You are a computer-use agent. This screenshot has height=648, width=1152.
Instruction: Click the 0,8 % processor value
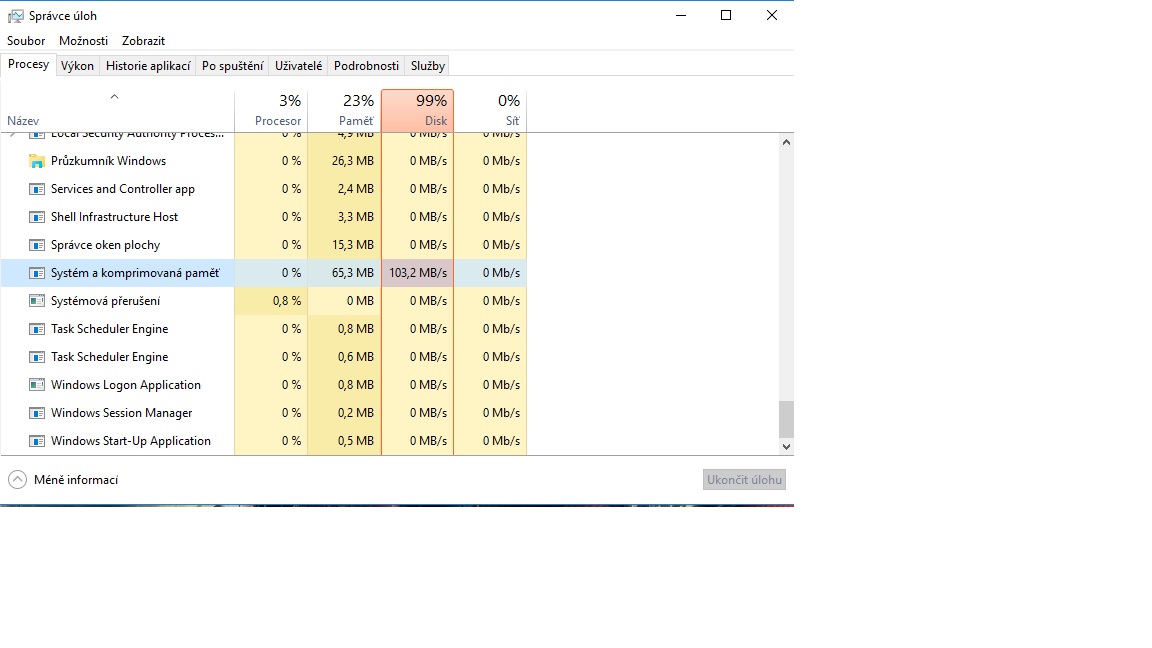tap(287, 300)
